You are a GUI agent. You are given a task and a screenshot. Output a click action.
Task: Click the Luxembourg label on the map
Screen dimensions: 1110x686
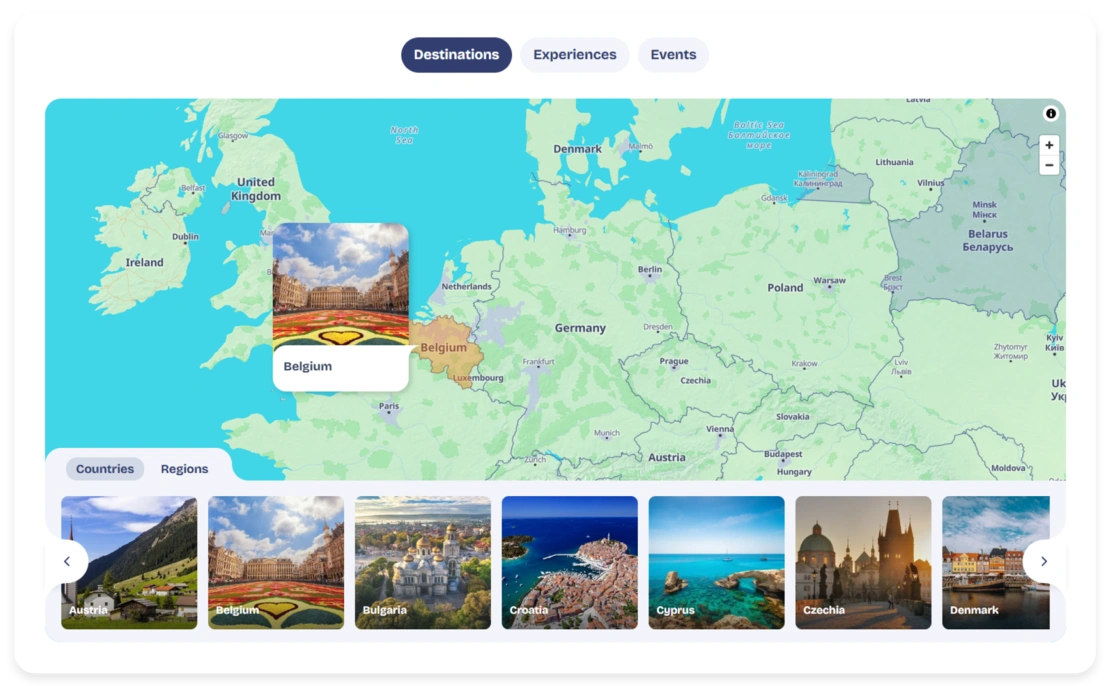(478, 378)
